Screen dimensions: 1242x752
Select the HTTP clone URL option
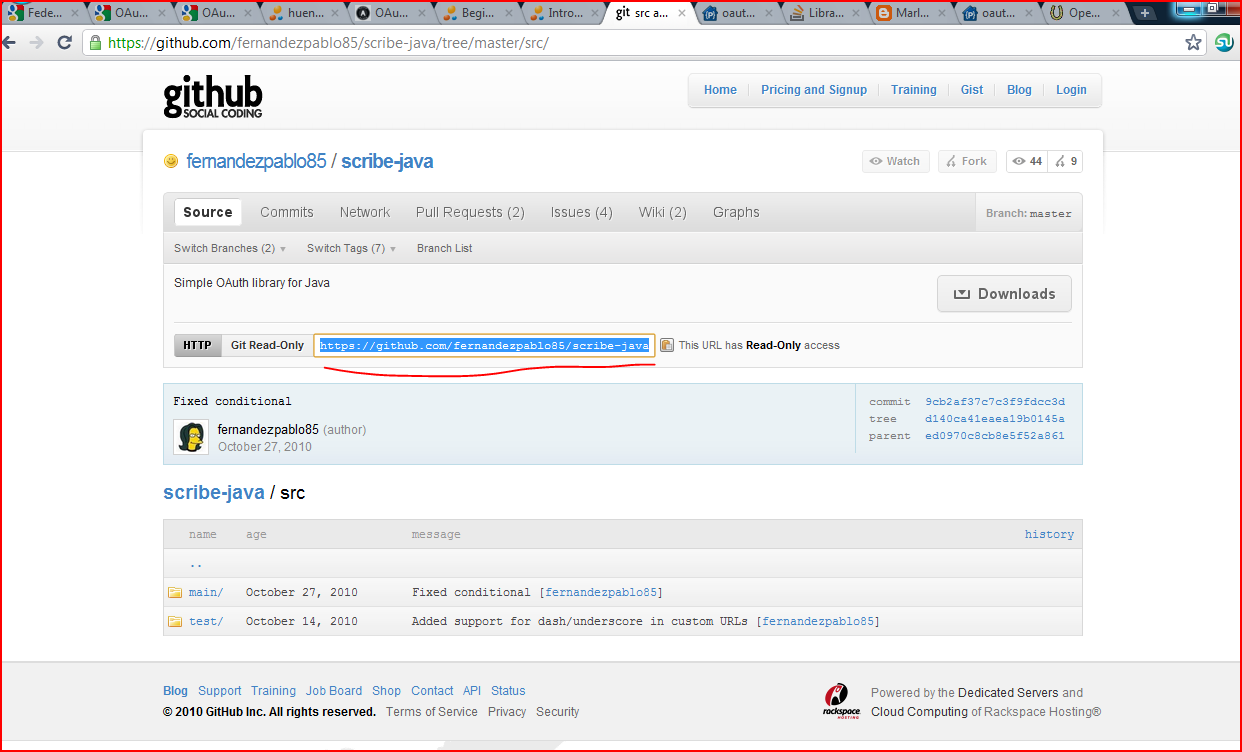[x=197, y=345]
